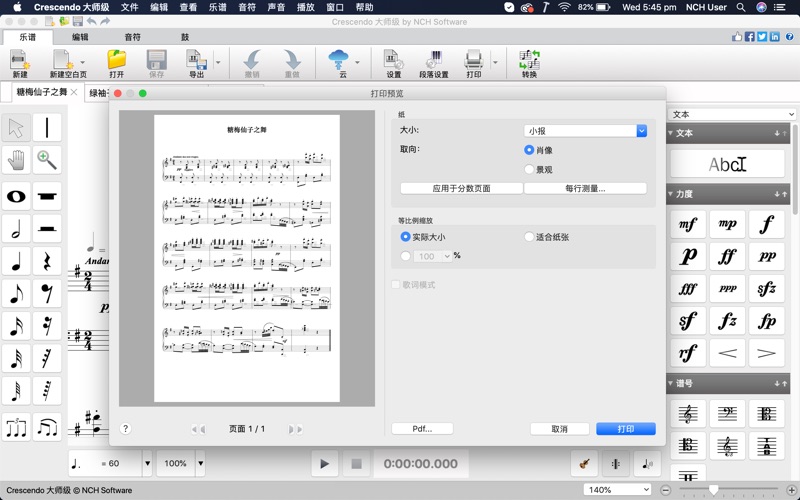
Task: Click the Pdf... button
Action: pyautogui.click(x=421, y=429)
